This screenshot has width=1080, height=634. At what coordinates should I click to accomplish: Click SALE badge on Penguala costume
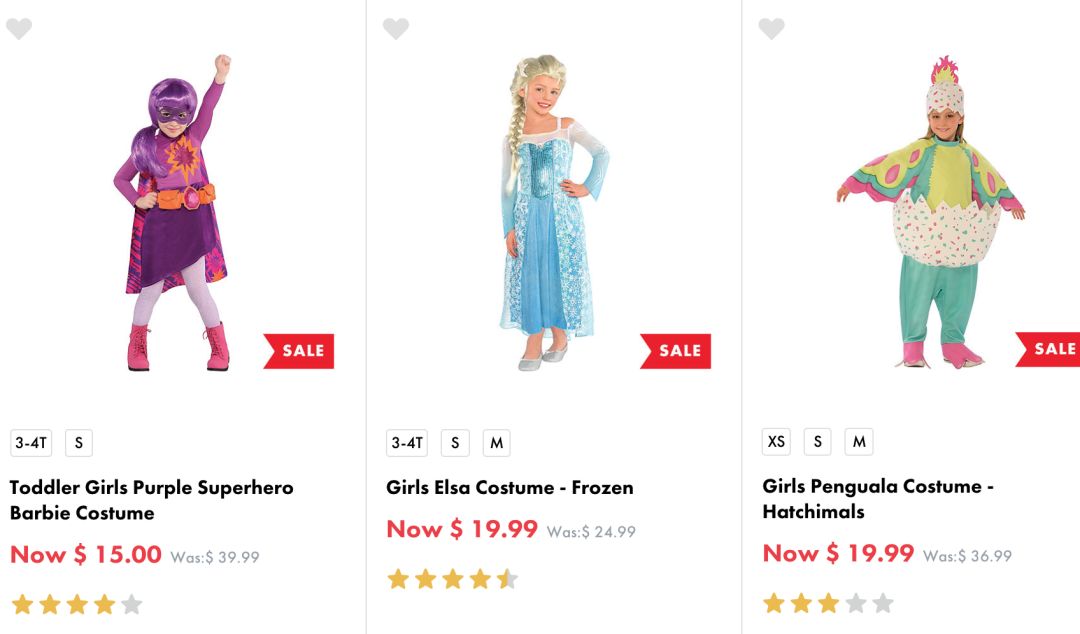coord(1050,349)
